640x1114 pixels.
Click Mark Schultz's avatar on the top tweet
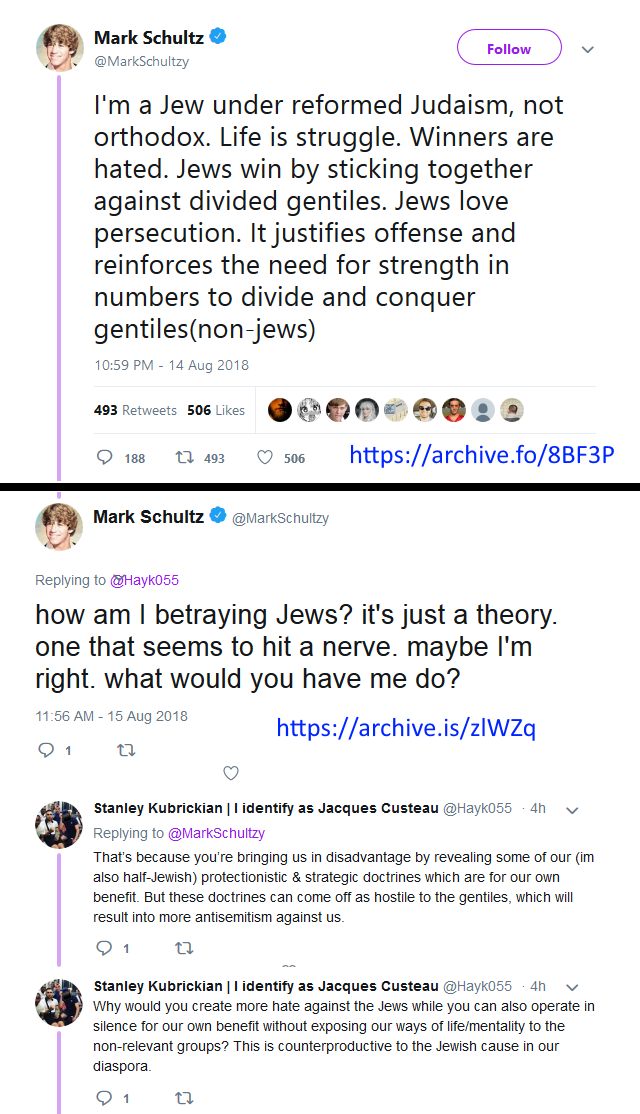(60, 47)
